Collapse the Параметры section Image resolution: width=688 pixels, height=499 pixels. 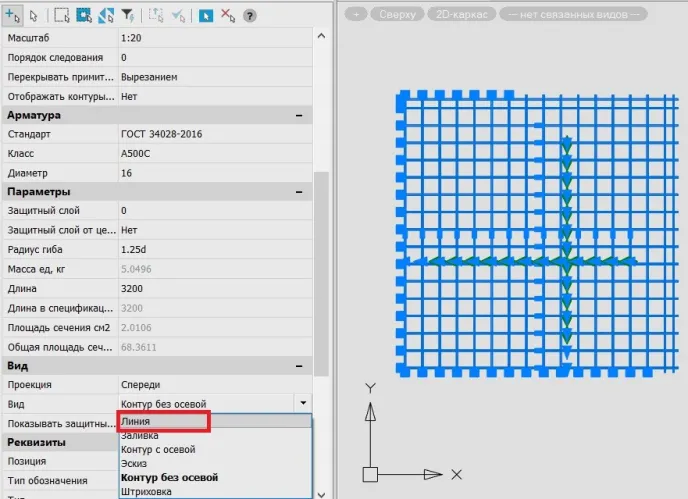tap(299, 191)
